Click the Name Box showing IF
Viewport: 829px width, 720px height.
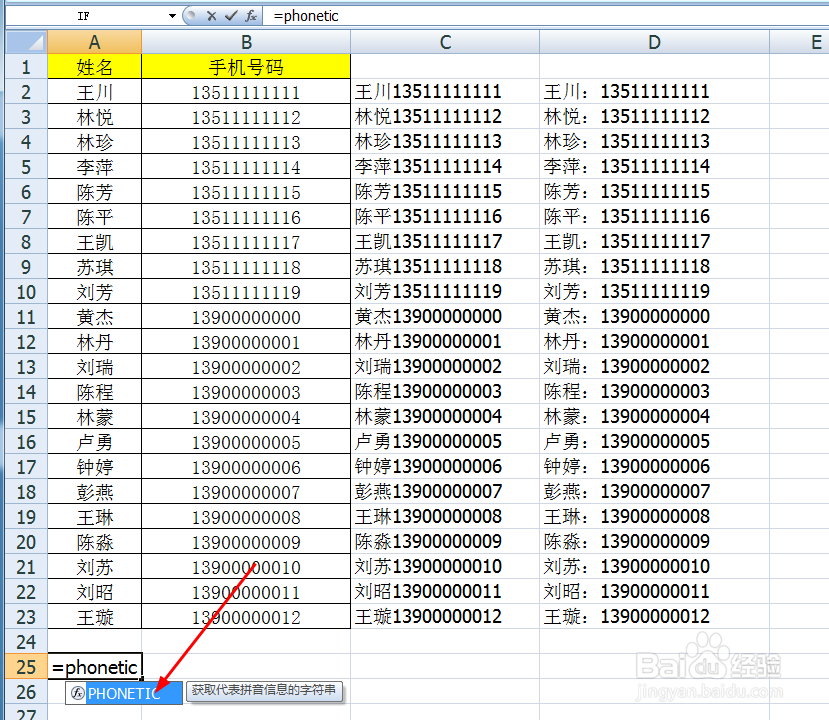tap(85, 16)
